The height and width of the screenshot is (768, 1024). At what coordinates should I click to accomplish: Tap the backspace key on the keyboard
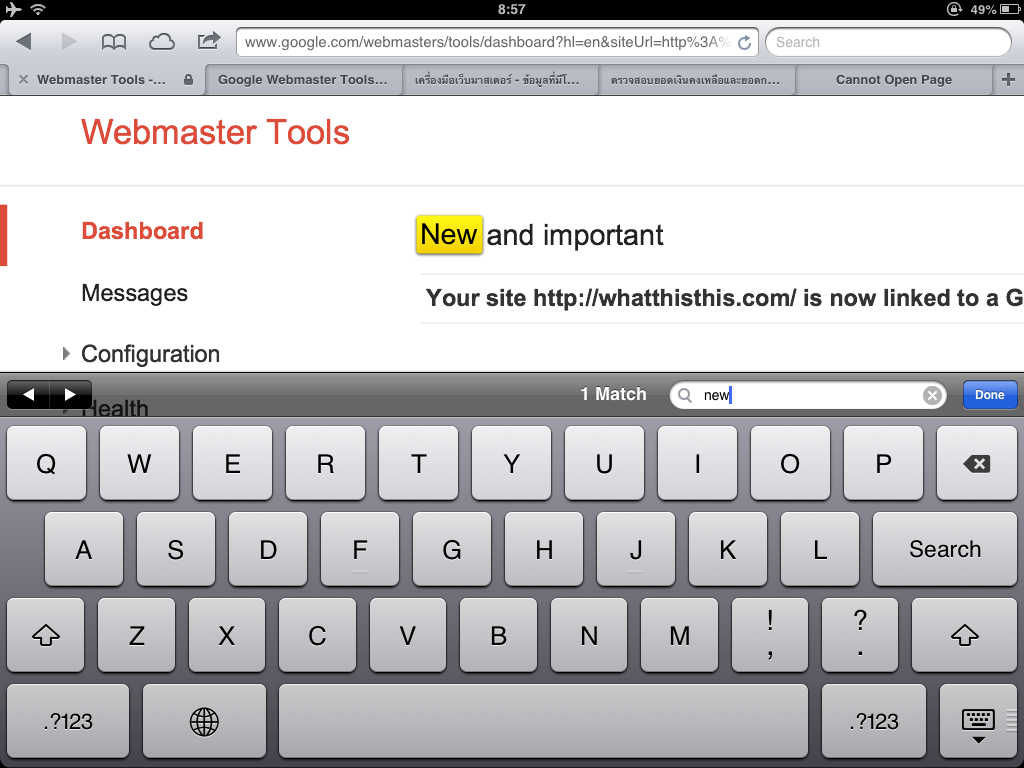pyautogui.click(x=977, y=463)
